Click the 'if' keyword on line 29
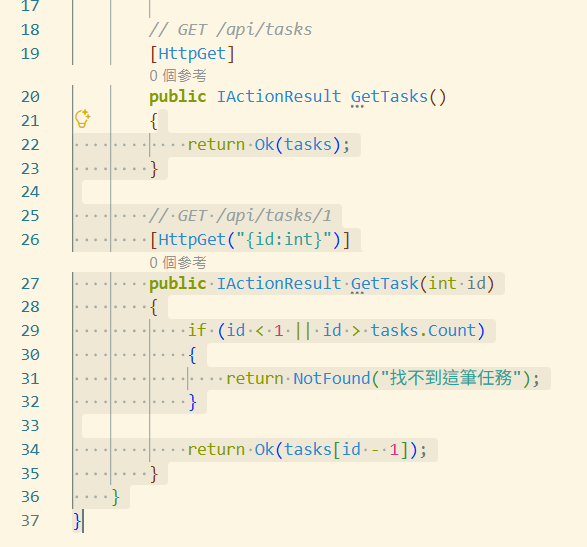Image resolution: width=587 pixels, height=547 pixels. pos(197,331)
